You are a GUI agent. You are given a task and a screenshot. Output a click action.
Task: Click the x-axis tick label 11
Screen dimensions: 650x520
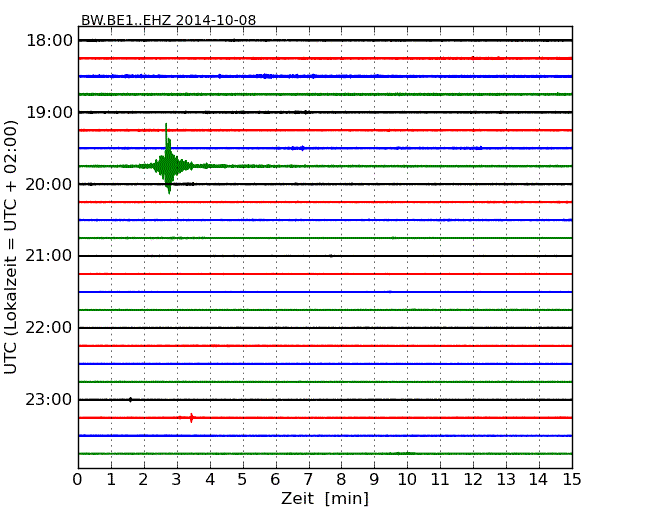440,480
